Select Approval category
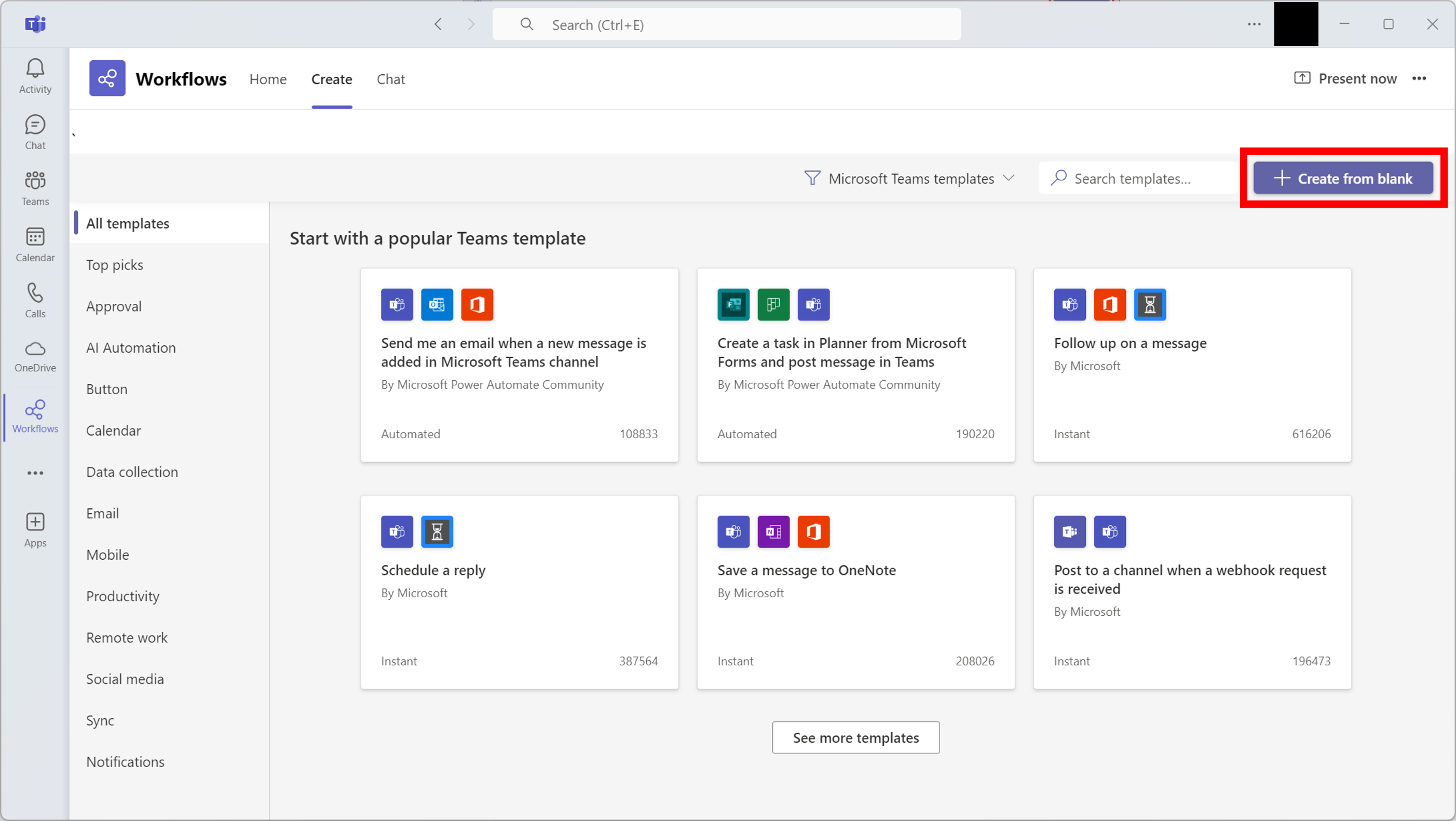 [169, 306]
